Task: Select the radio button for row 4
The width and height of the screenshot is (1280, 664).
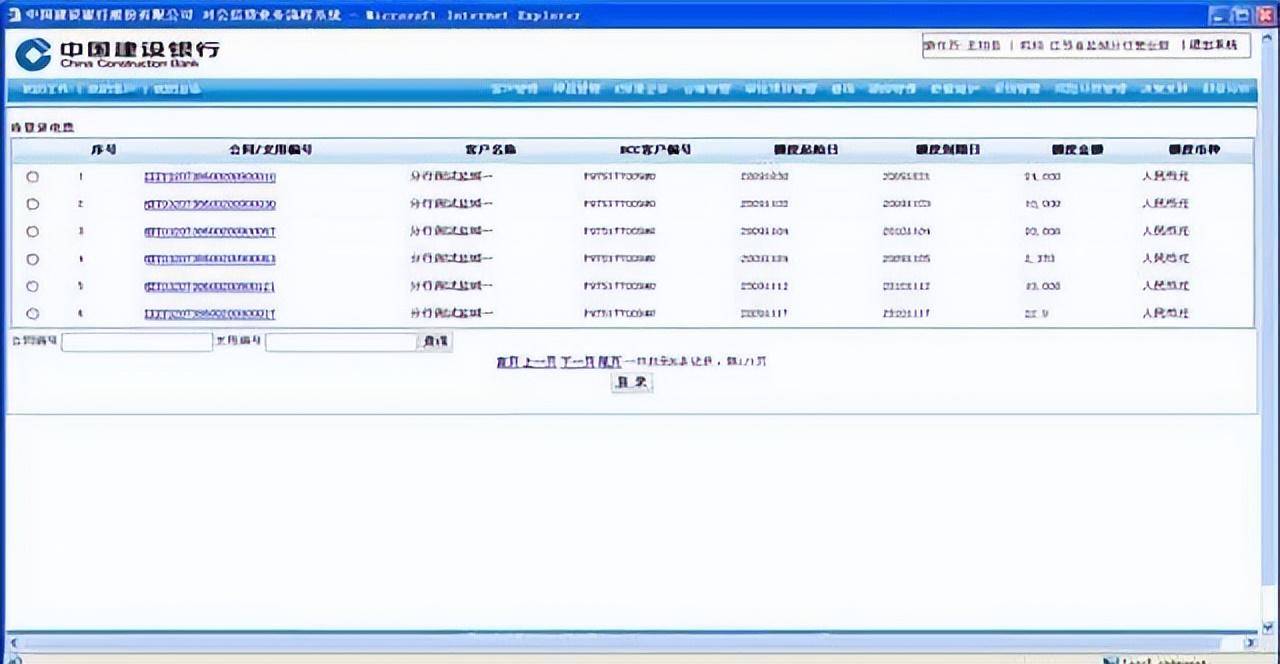Action: click(x=33, y=259)
